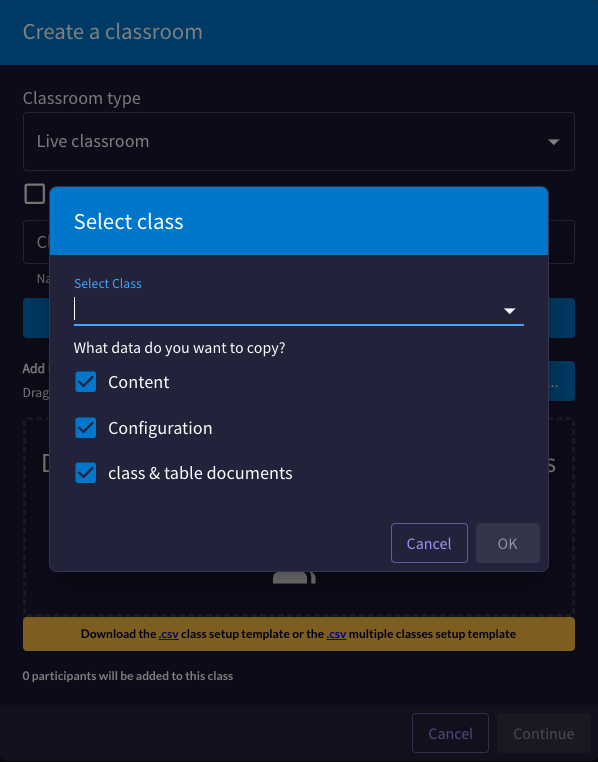The image size is (598, 762).
Task: Click the blue ellipsis button at right edge
Action: tap(562, 381)
